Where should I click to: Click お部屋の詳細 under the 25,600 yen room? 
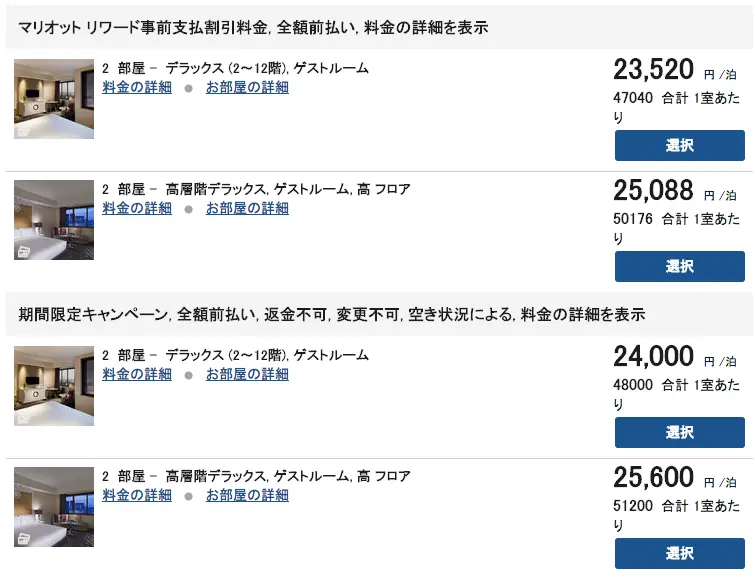coord(247,495)
